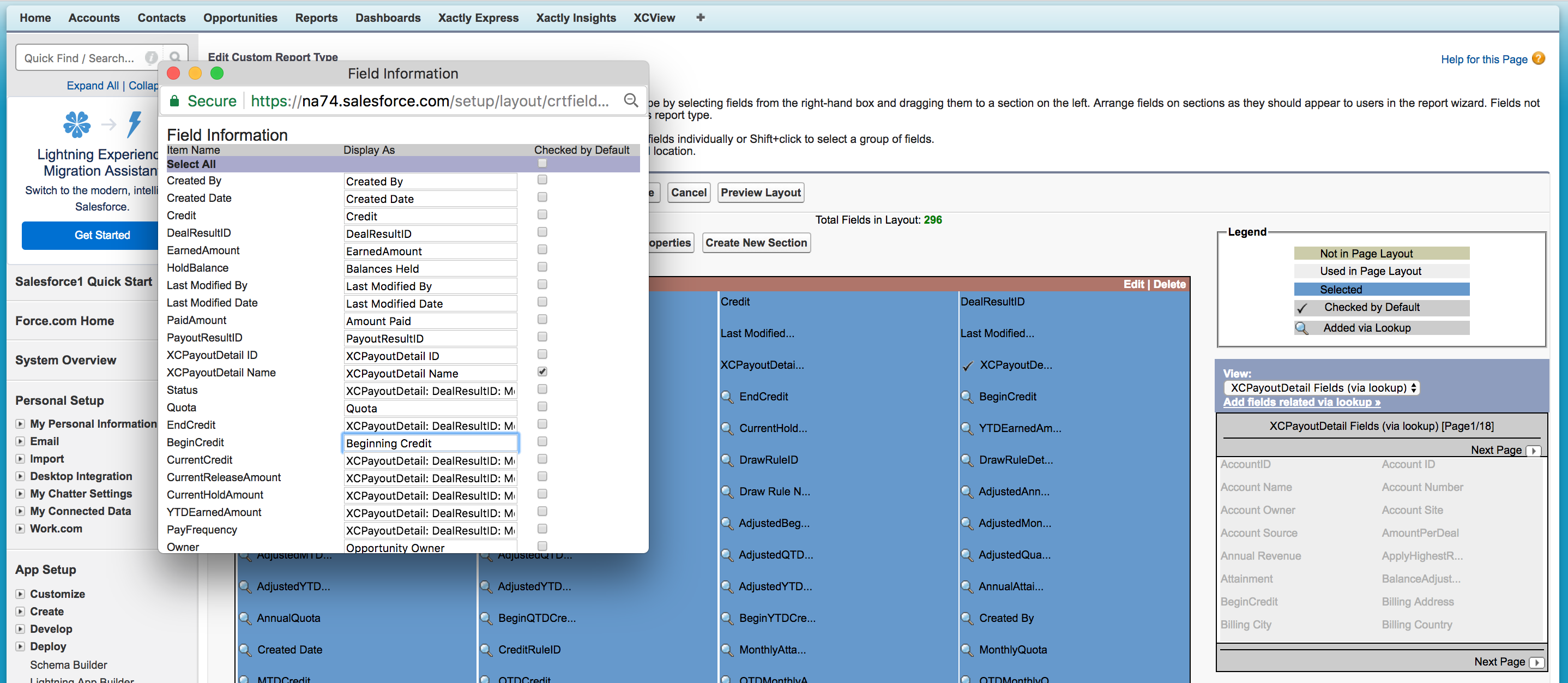Open the View dropdown for XCPayoutDetail Fields
The height and width of the screenshot is (683, 1568).
(1322, 387)
